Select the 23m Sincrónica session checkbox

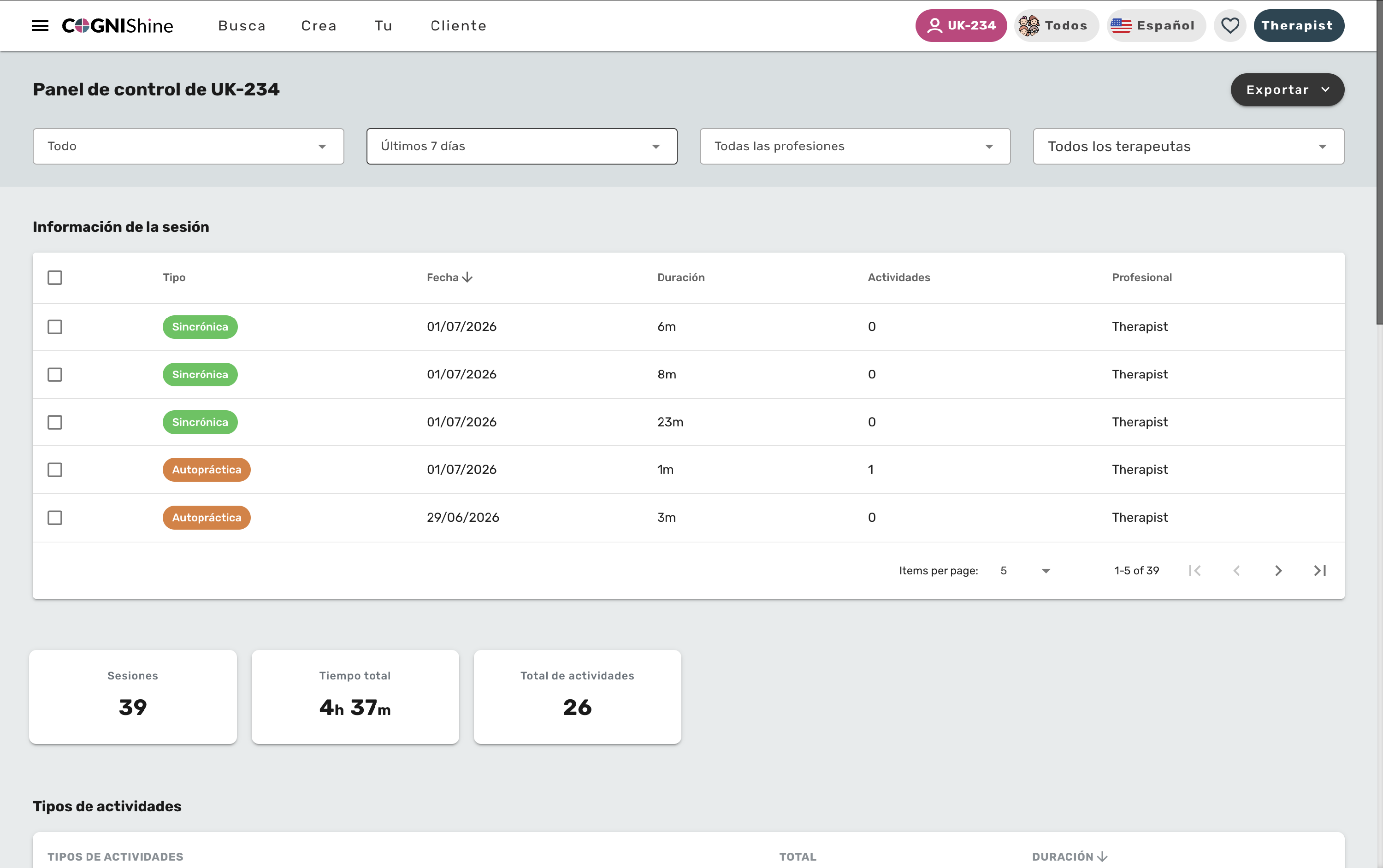55,423
